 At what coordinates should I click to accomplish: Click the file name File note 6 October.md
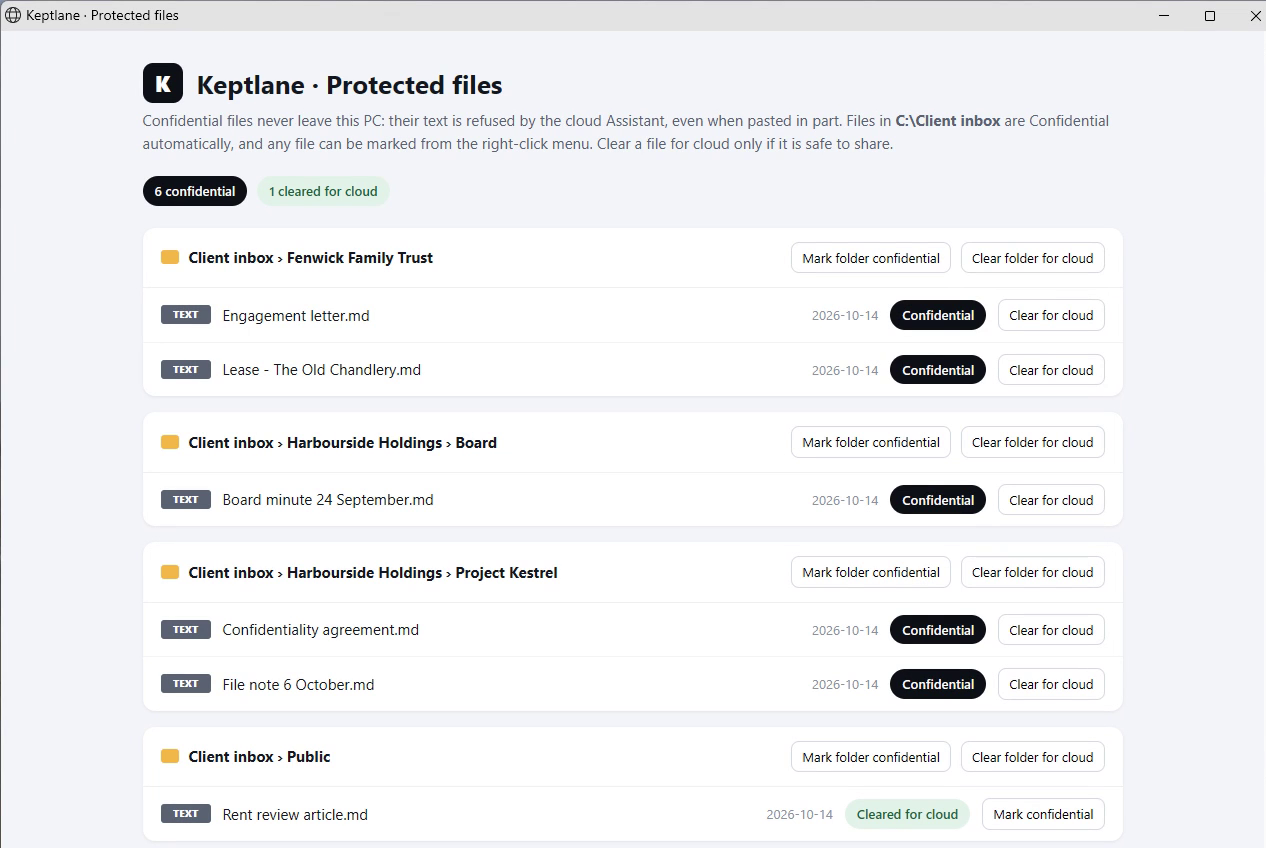tap(298, 684)
